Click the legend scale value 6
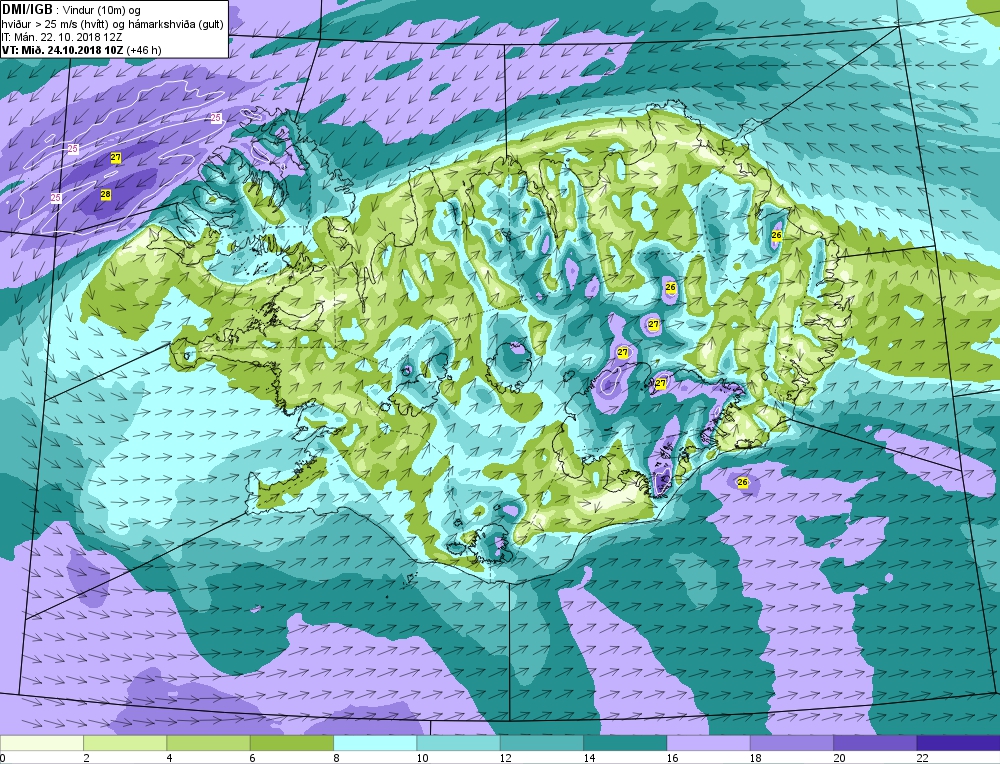Viewport: 1000px width, 764px height. coord(253,758)
